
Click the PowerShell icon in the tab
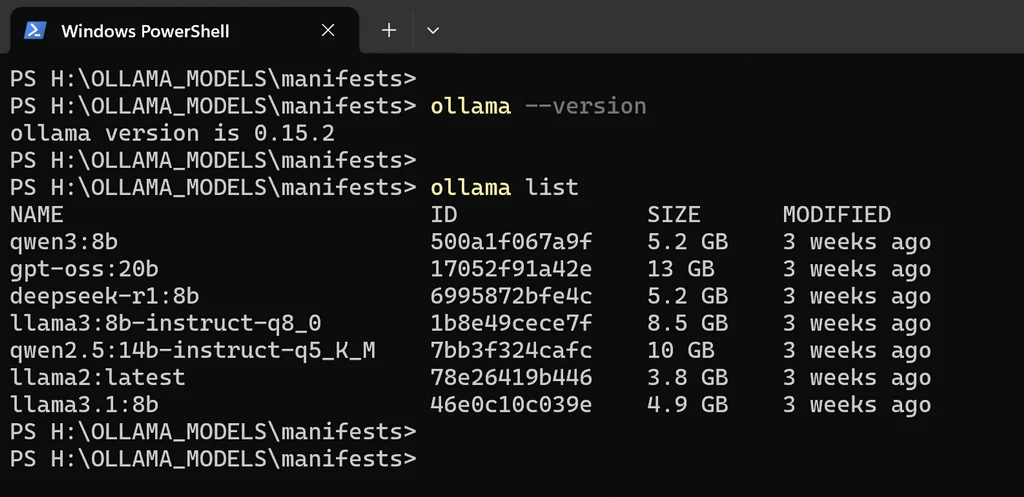(x=35, y=31)
